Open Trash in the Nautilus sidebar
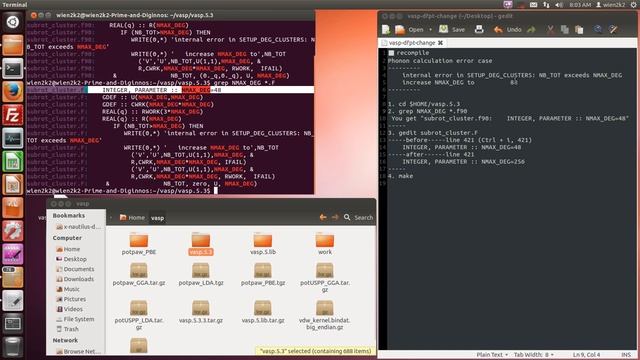The width and height of the screenshot is (640, 360). [x=67, y=329]
